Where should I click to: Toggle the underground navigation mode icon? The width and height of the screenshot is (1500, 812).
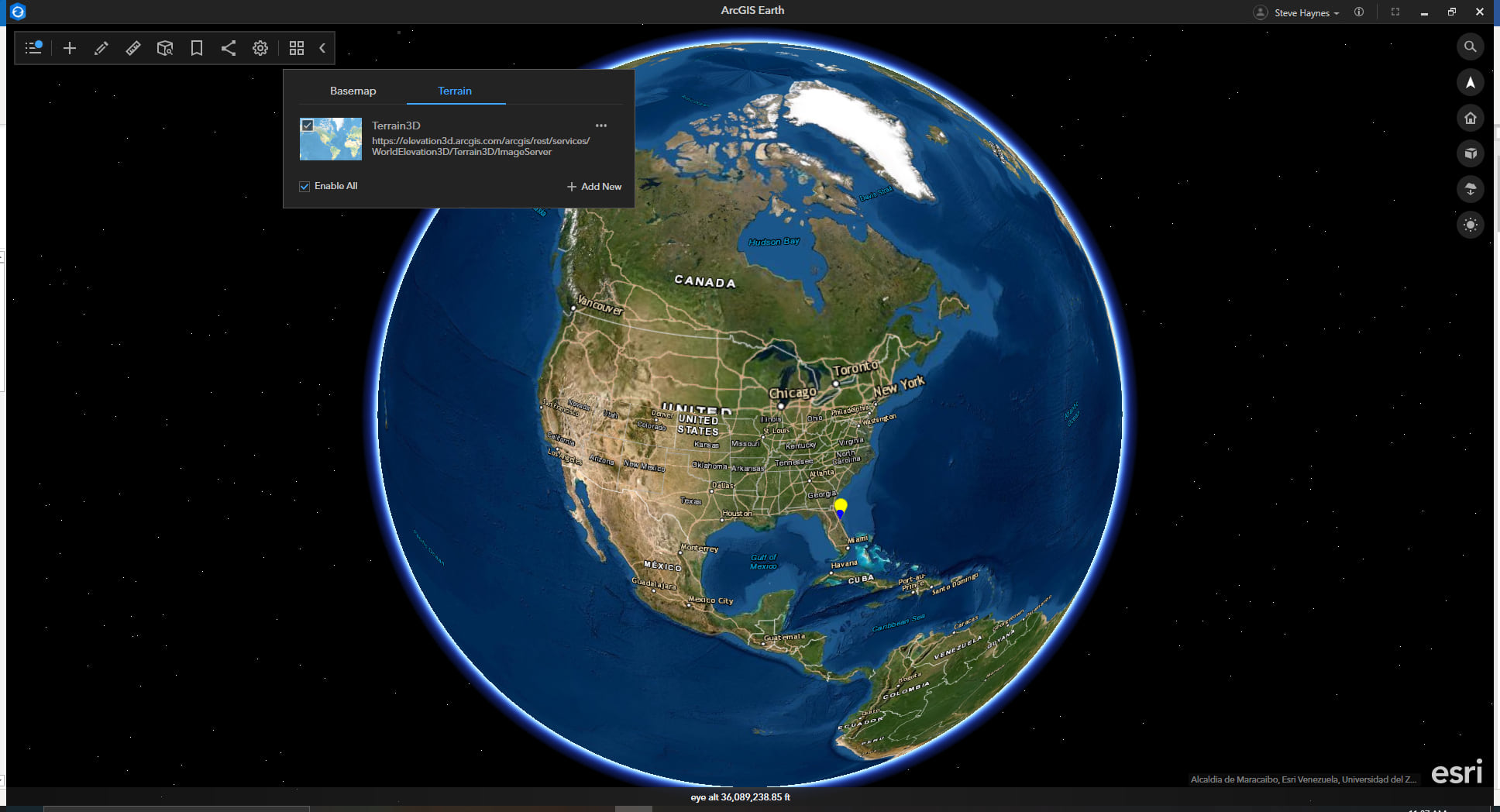click(x=1470, y=189)
